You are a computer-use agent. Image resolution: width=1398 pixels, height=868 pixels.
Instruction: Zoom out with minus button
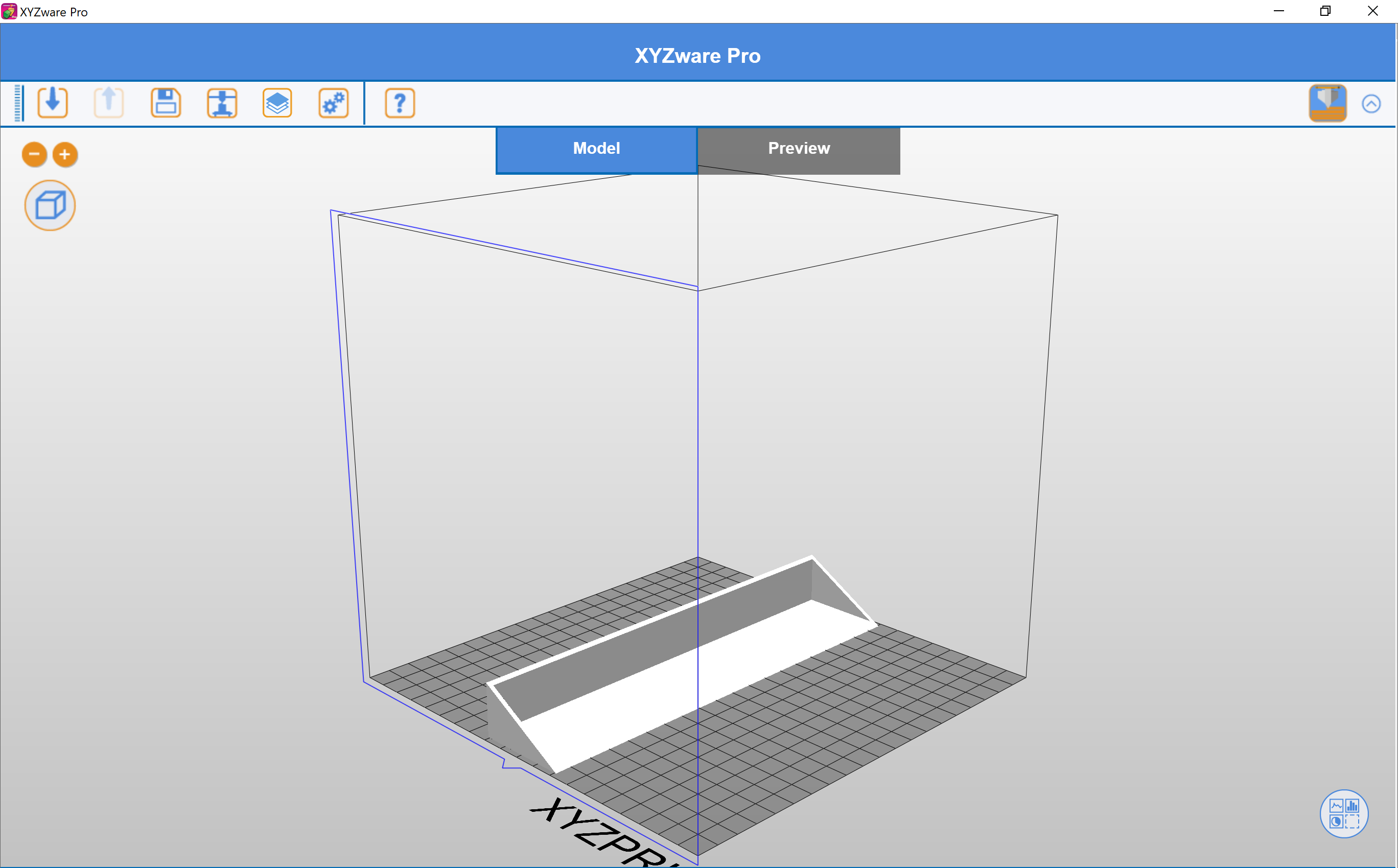pyautogui.click(x=34, y=154)
